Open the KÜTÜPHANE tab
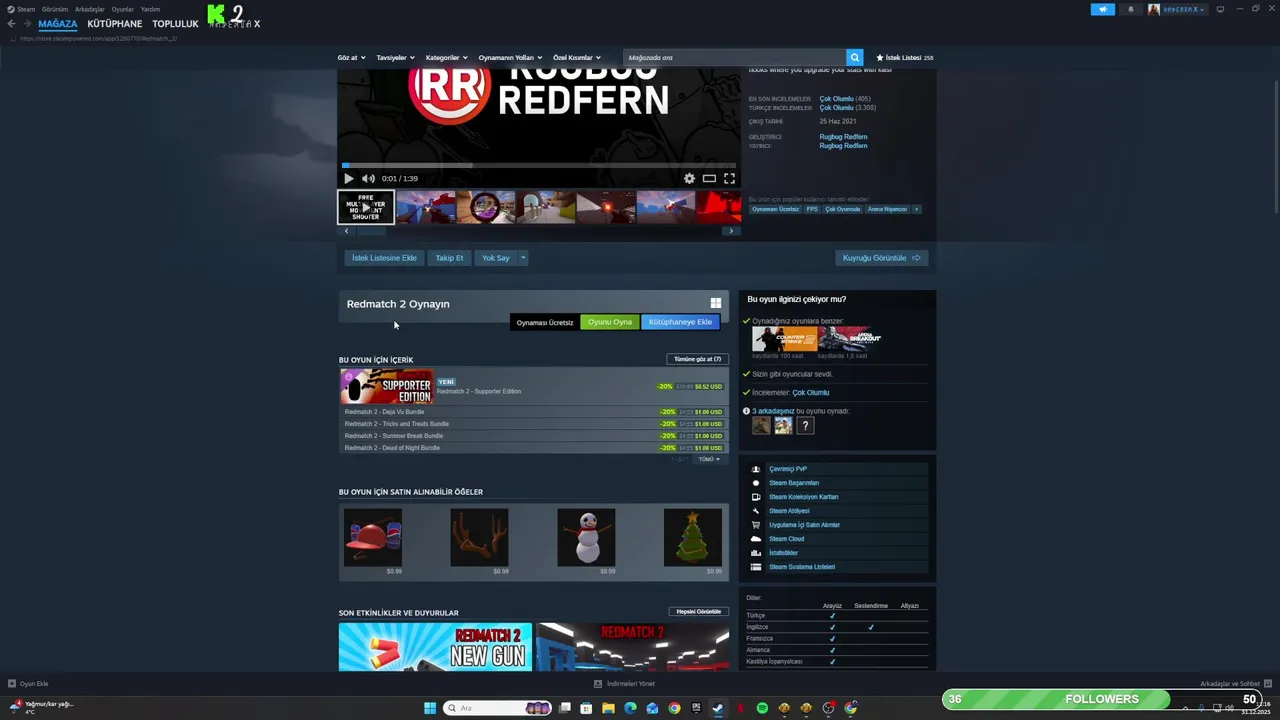 (115, 24)
